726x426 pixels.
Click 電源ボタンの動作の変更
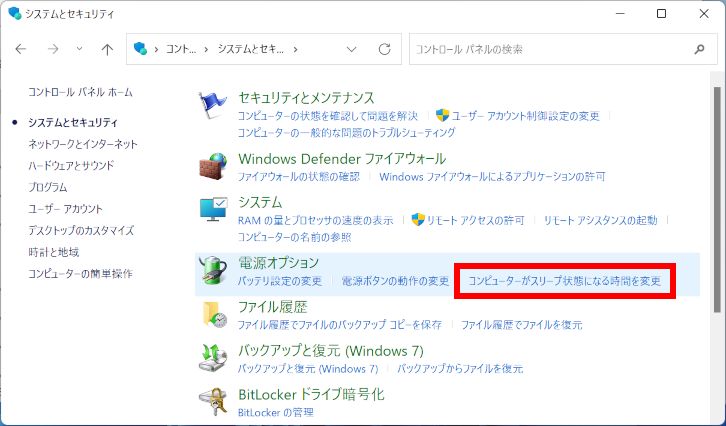(395, 281)
